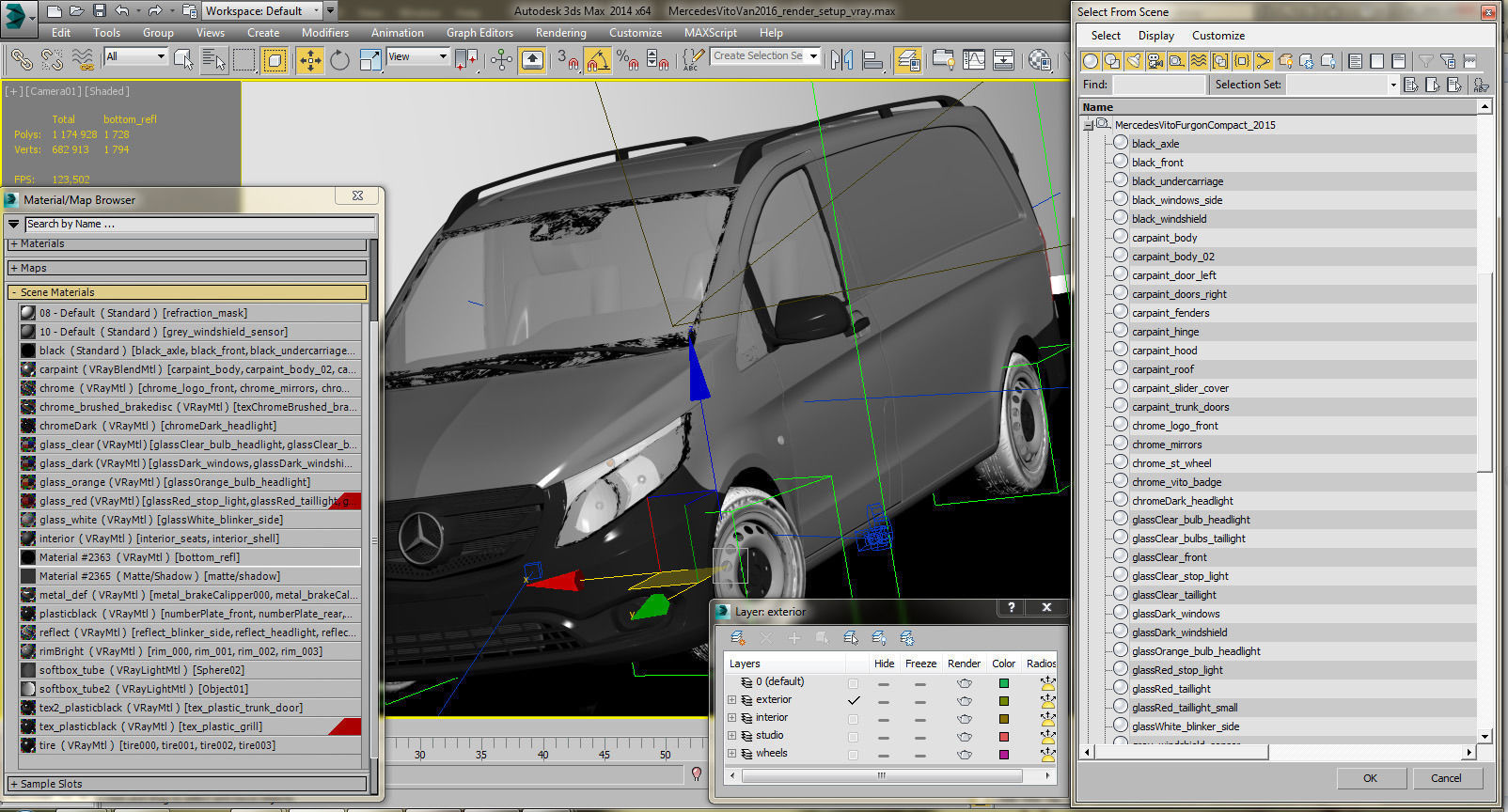Expand the Materials rollout in Material/Map Browser

coord(187,243)
